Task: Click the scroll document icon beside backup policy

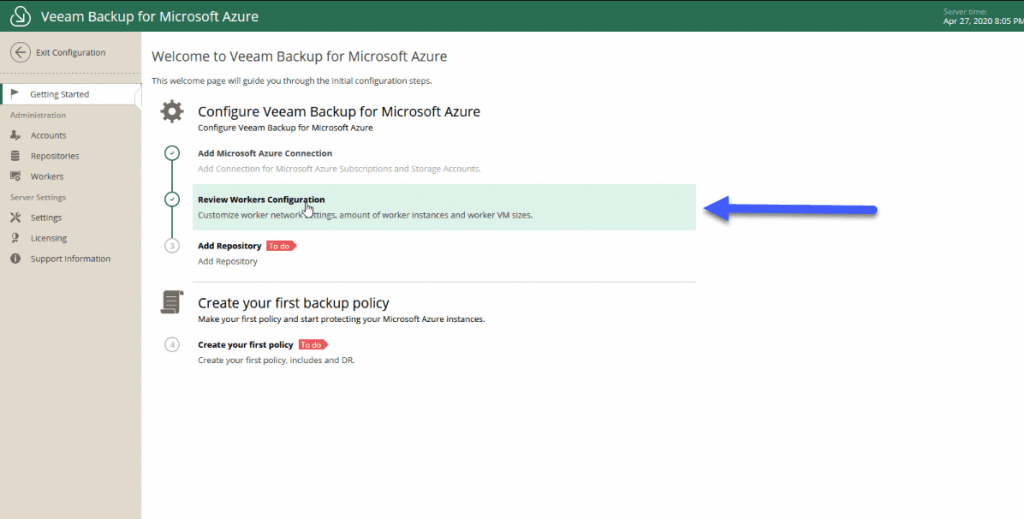Action: (x=172, y=302)
